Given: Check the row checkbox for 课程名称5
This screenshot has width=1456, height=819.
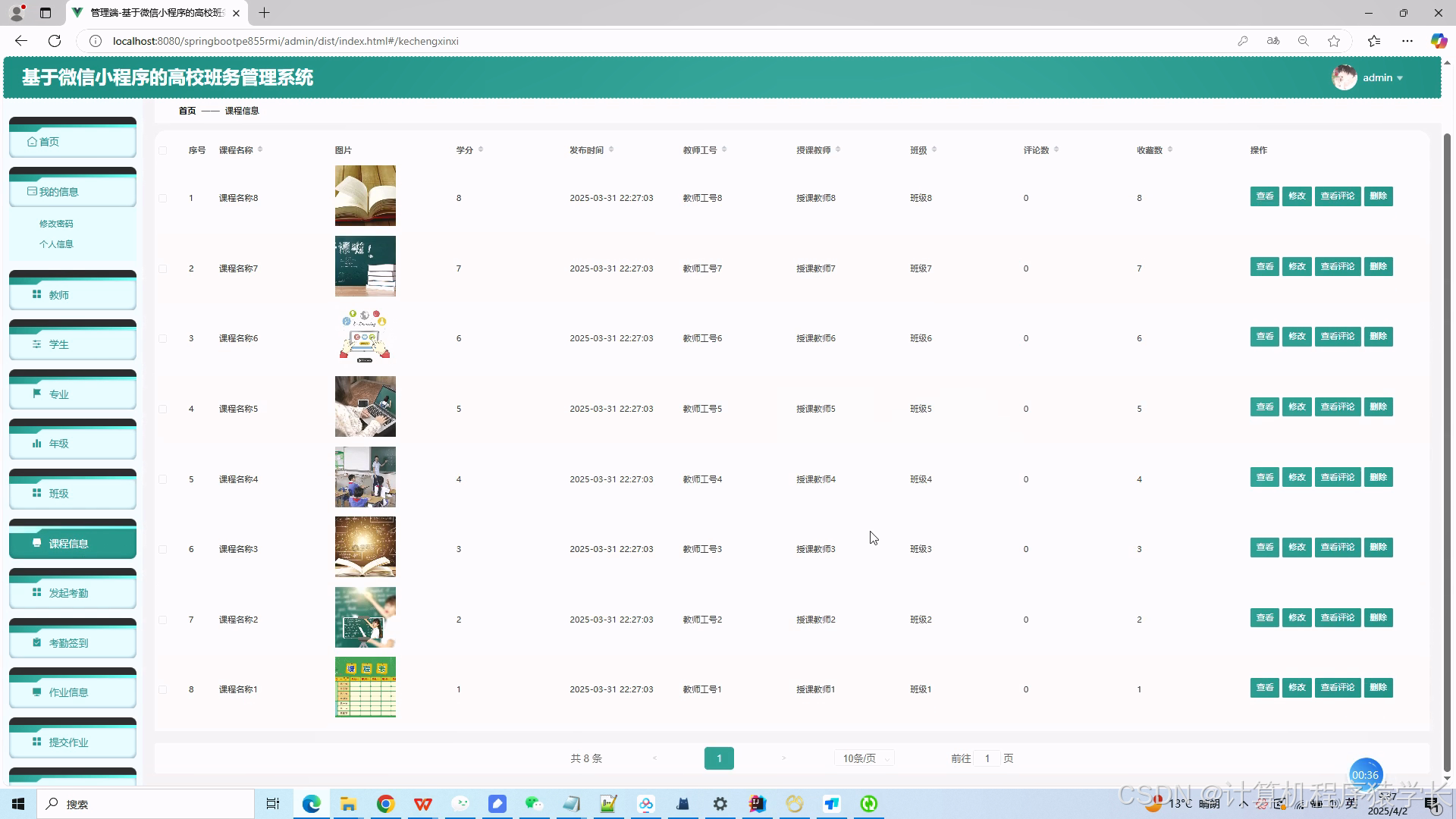Looking at the screenshot, I should pyautogui.click(x=163, y=409).
